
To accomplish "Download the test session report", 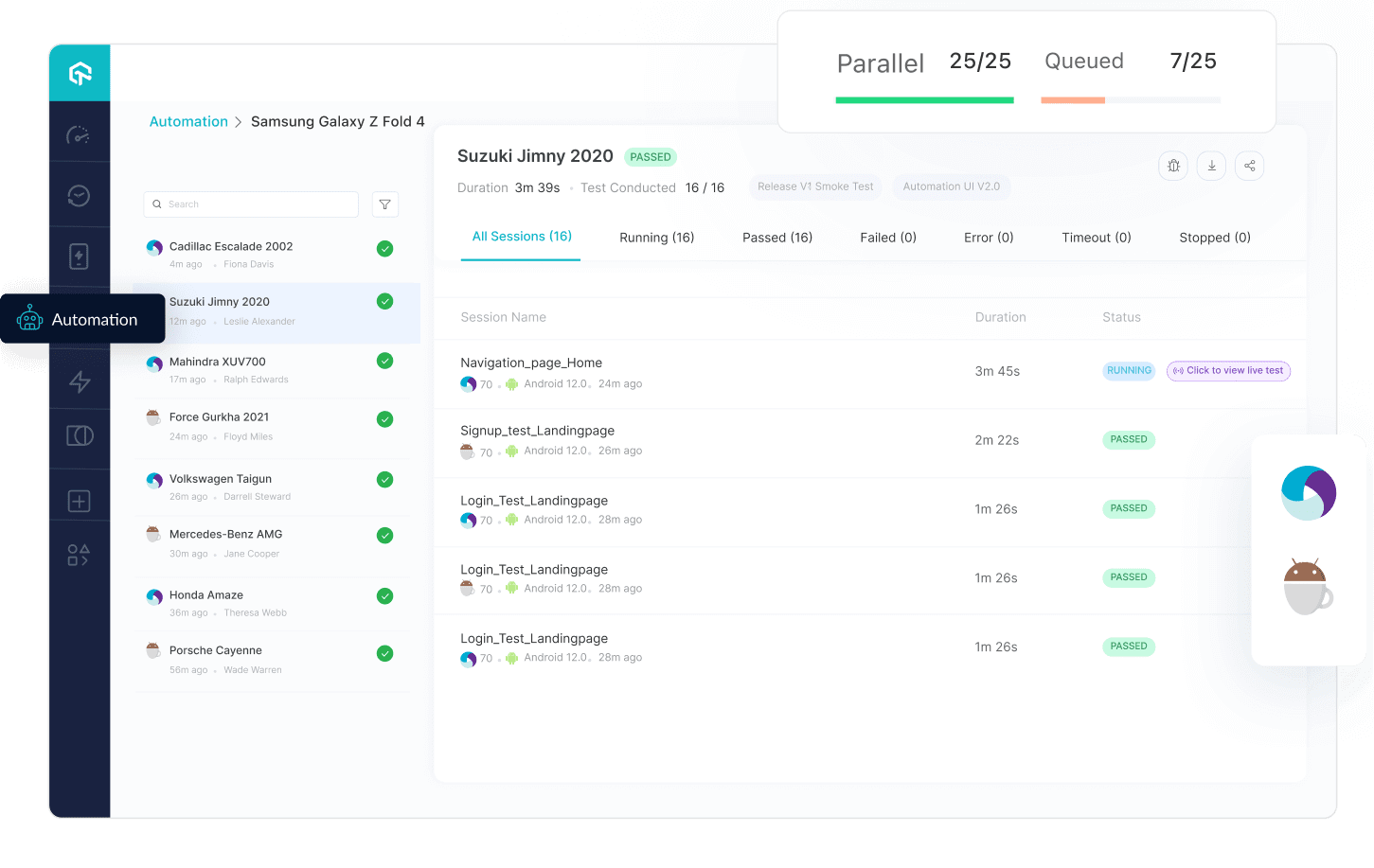I will [x=1211, y=165].
